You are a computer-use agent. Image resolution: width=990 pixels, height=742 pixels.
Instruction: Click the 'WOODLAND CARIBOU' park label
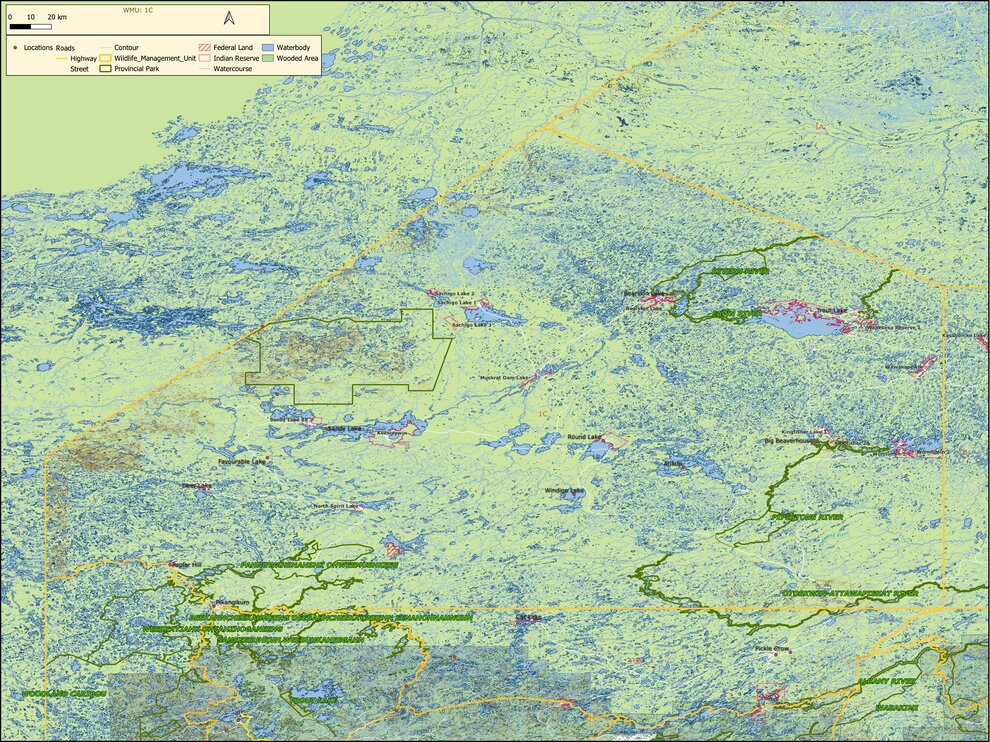pos(63,694)
